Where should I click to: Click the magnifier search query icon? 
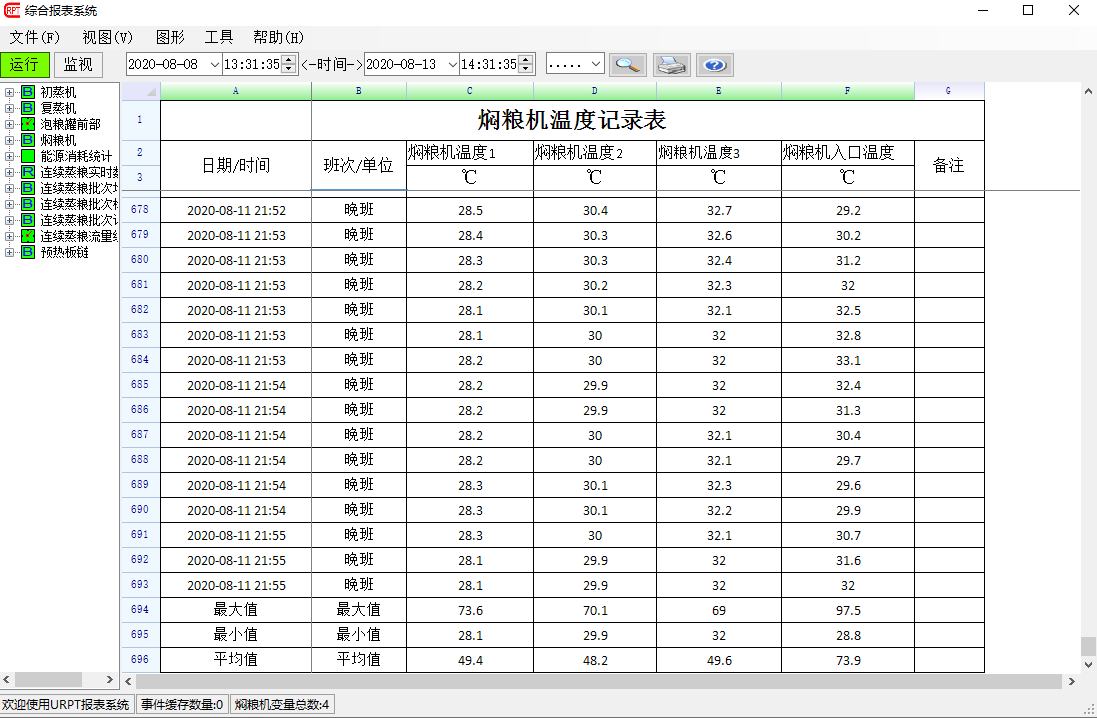(x=628, y=65)
